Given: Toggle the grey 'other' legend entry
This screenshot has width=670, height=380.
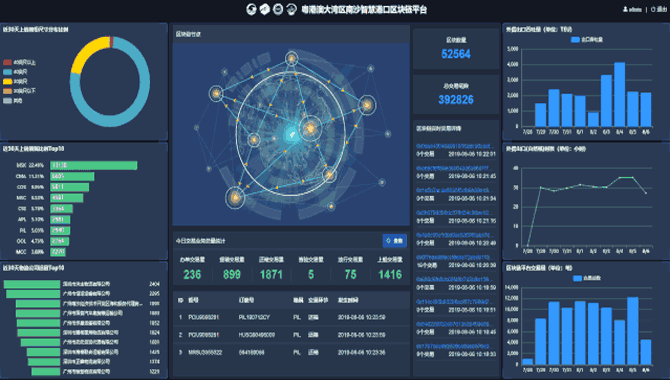Looking at the screenshot, I should [x=12, y=101].
